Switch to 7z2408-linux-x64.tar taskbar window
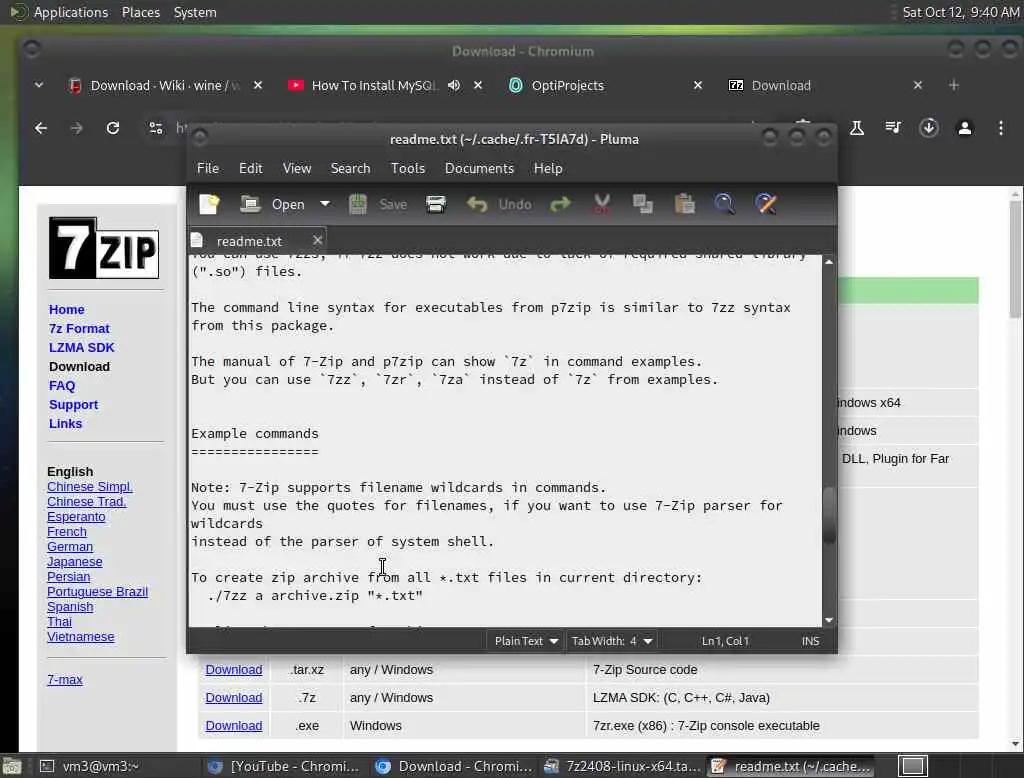Viewport: 1024px width, 778px height. [x=624, y=766]
